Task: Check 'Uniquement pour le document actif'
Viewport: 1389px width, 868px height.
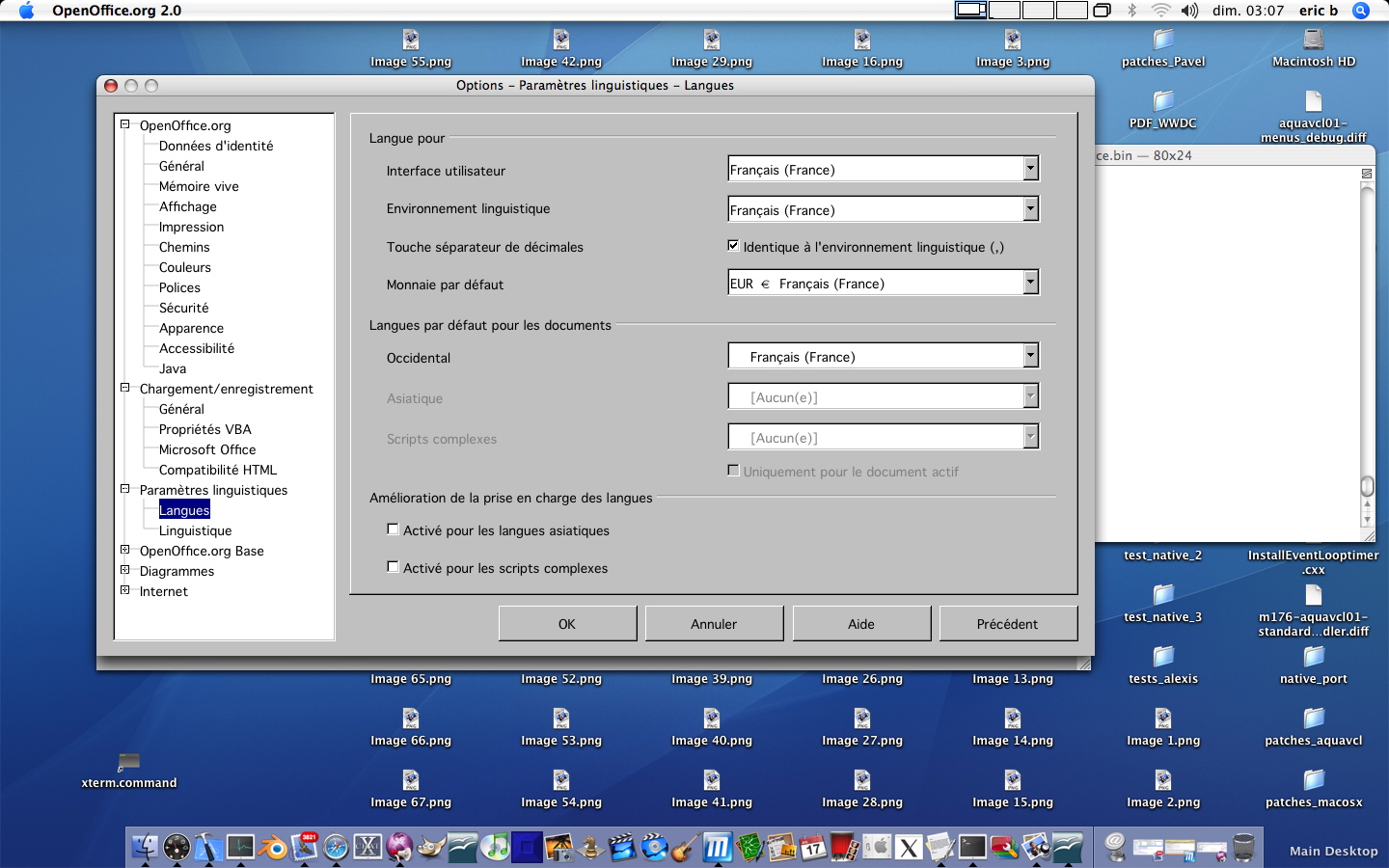Action: point(733,471)
